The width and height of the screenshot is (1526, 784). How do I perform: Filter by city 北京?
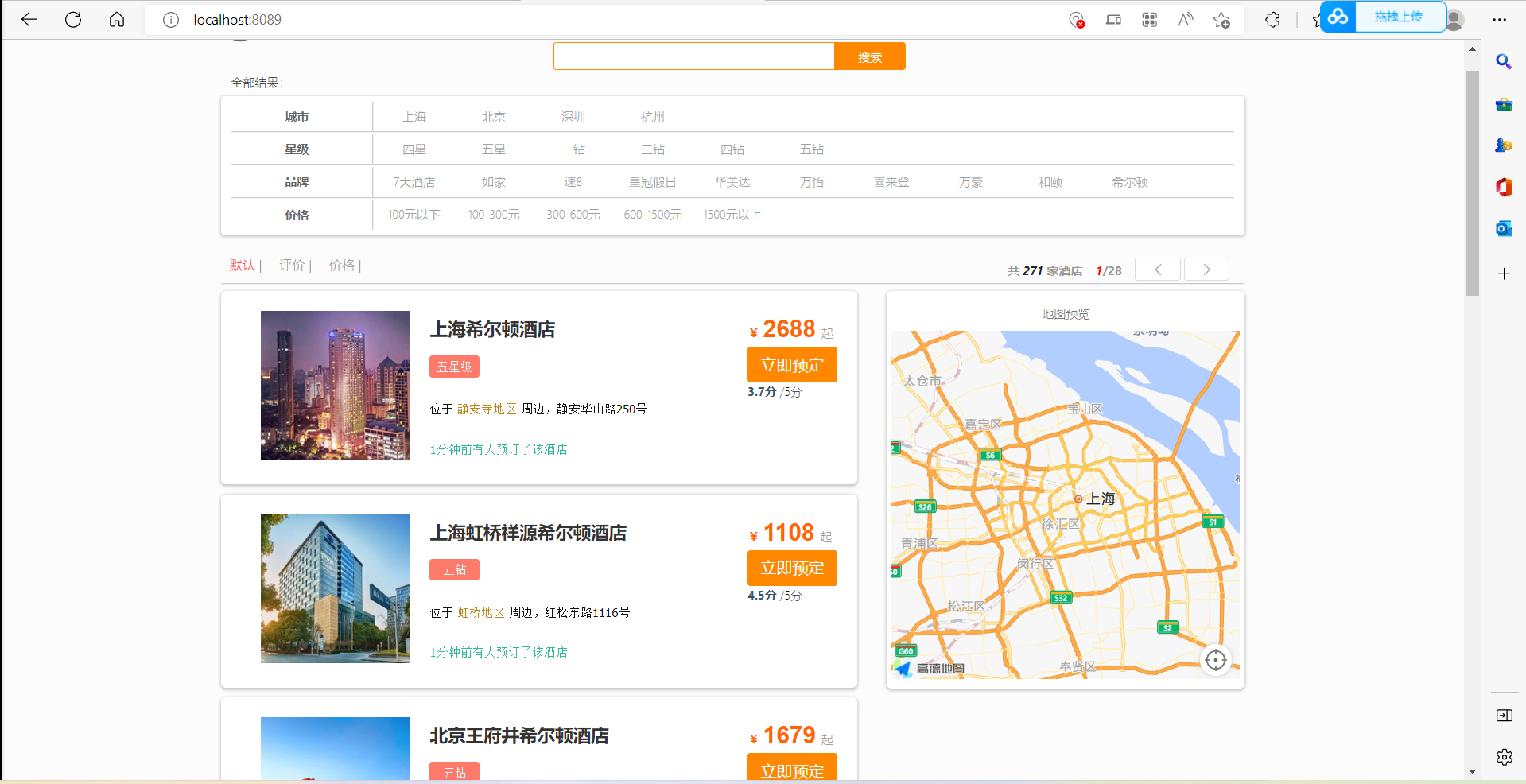(494, 117)
